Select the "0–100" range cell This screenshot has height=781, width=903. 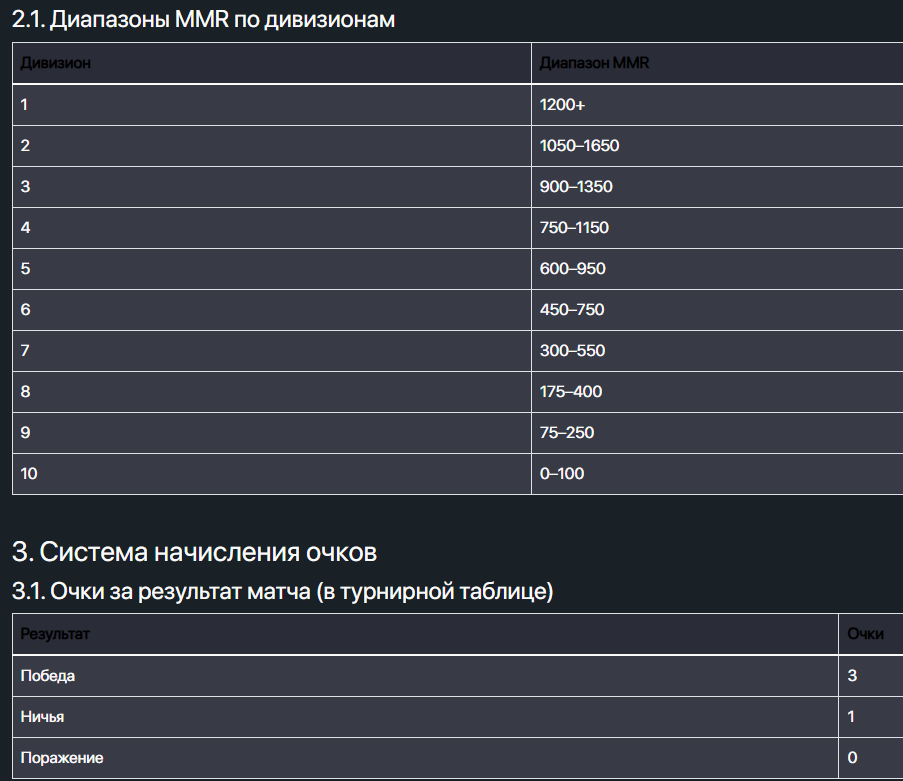[562, 474]
